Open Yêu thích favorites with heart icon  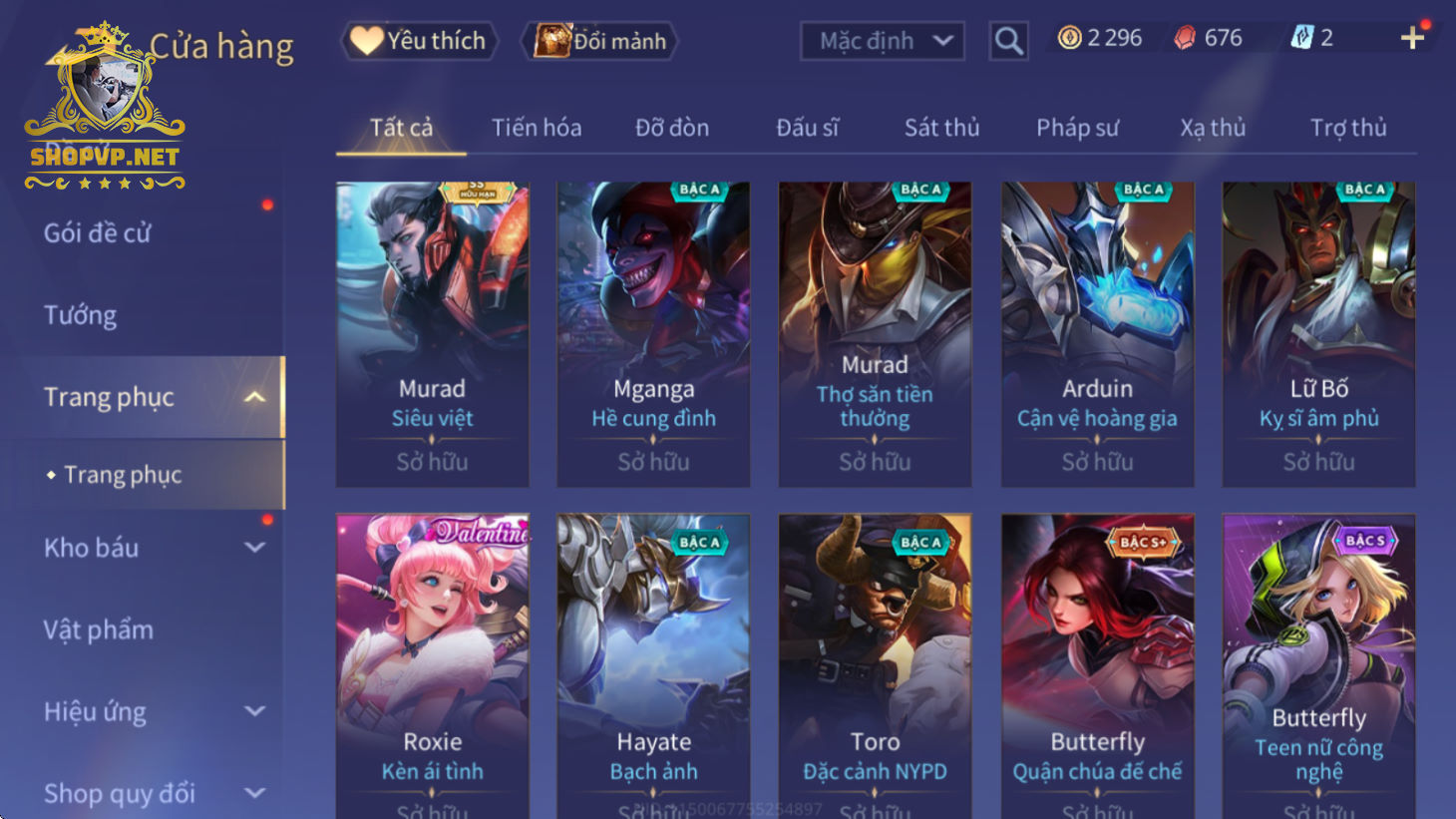[x=419, y=41]
